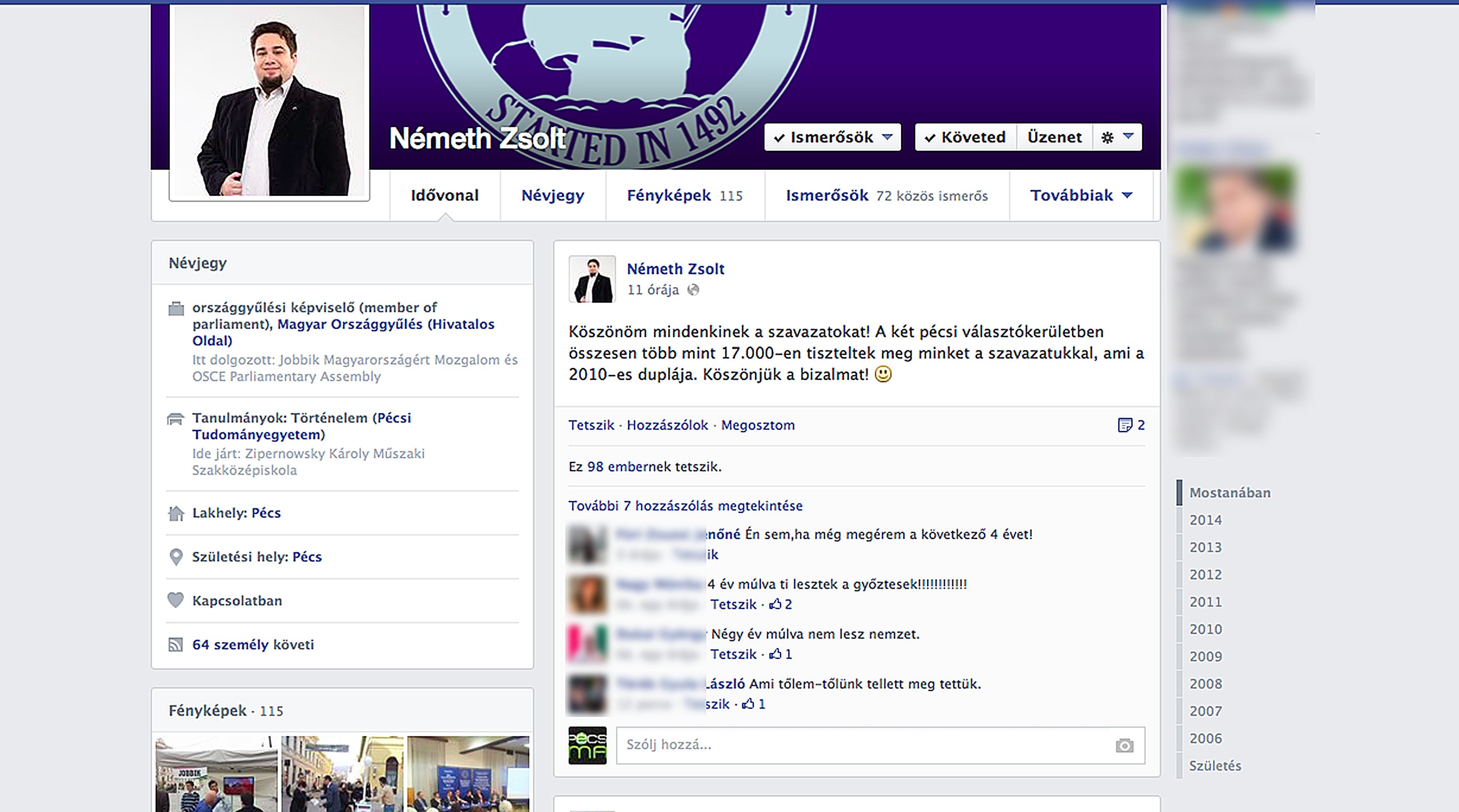The height and width of the screenshot is (812, 1459).
Task: Click the Névjegy panel heading
Action: (x=198, y=263)
